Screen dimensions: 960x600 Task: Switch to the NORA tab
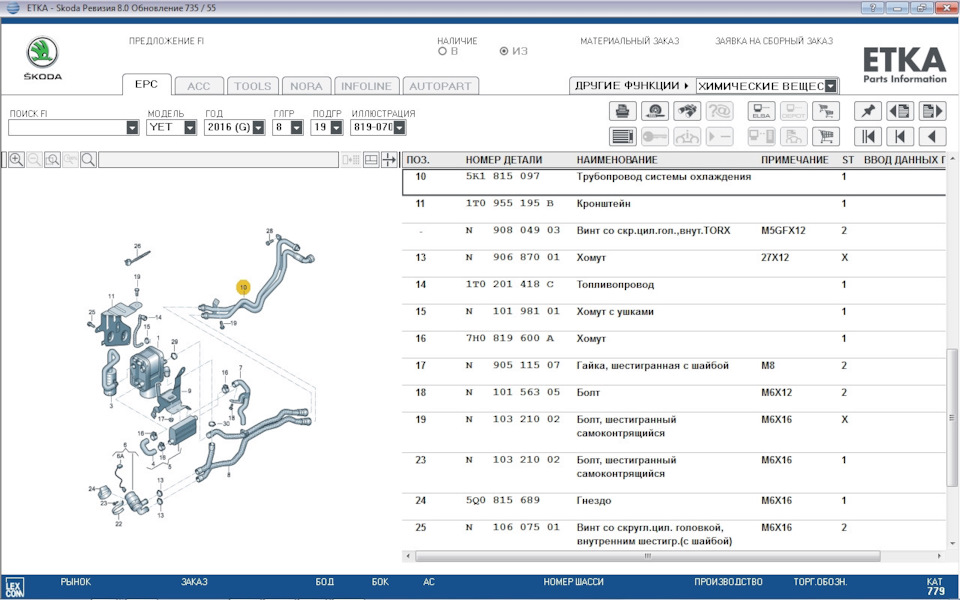pyautogui.click(x=306, y=86)
